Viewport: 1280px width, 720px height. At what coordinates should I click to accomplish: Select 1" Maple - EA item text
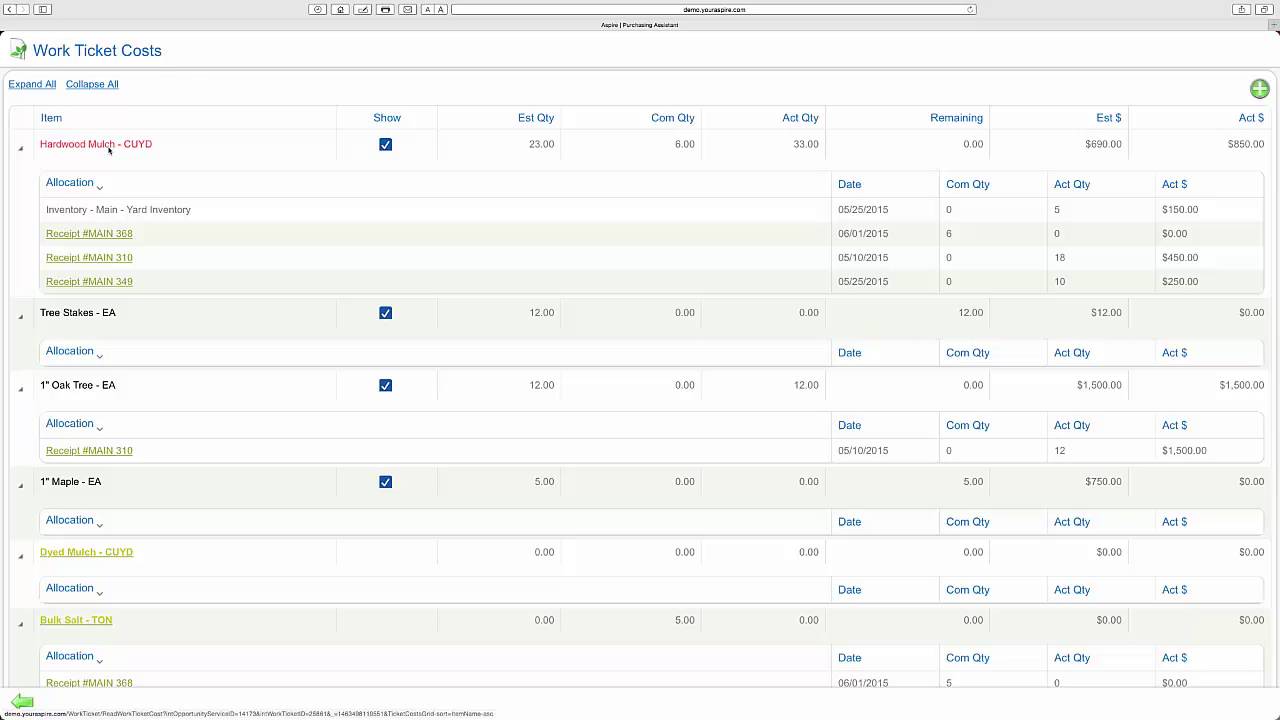pyautogui.click(x=70, y=482)
